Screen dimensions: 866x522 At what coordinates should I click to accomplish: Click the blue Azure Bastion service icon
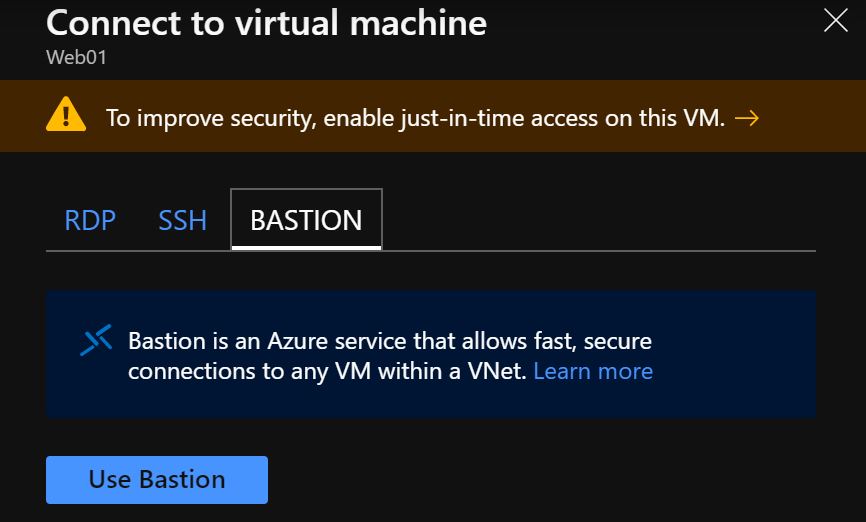coord(96,341)
